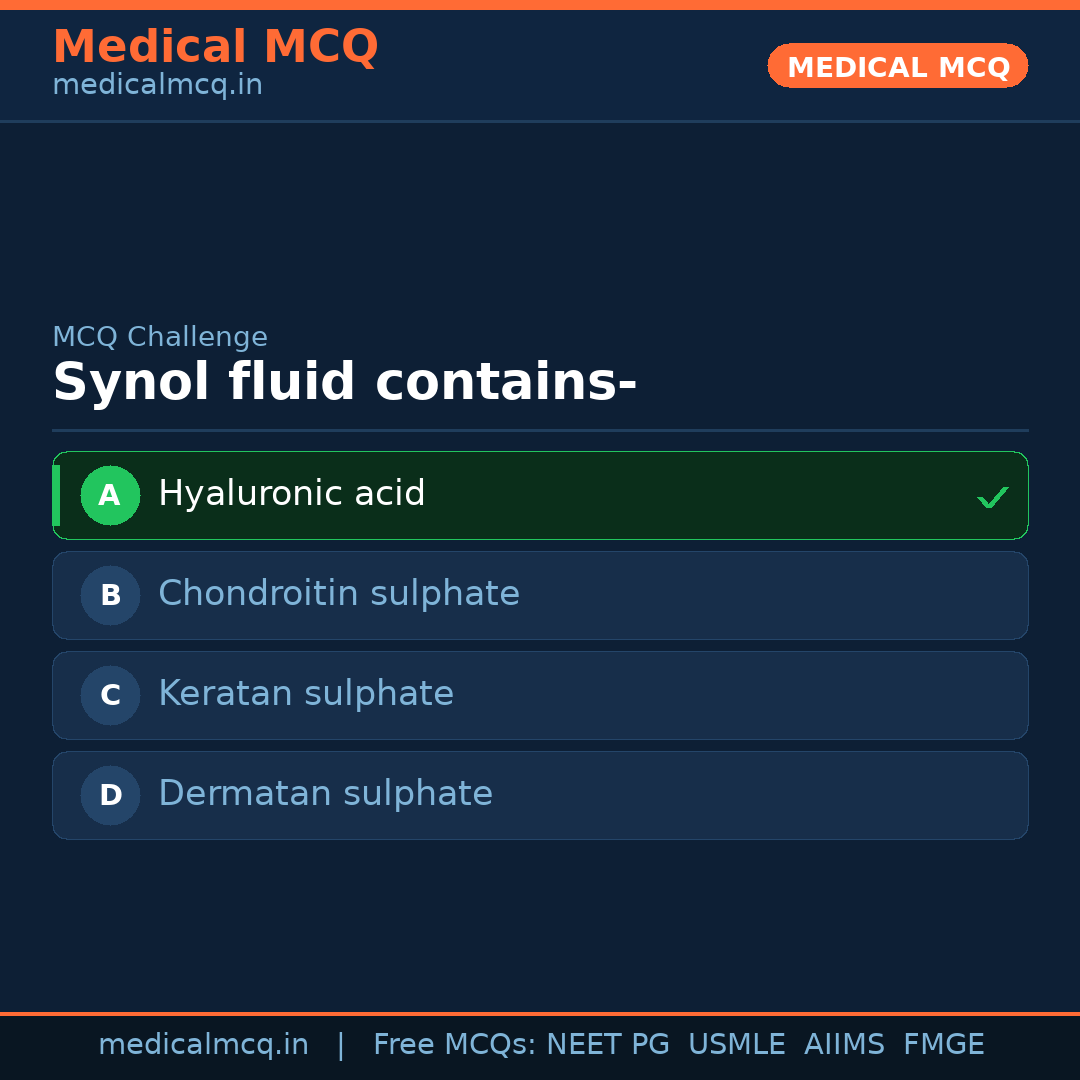The image size is (1080, 1080).
Task: Click the green checkmark on option A
Action: click(x=992, y=497)
